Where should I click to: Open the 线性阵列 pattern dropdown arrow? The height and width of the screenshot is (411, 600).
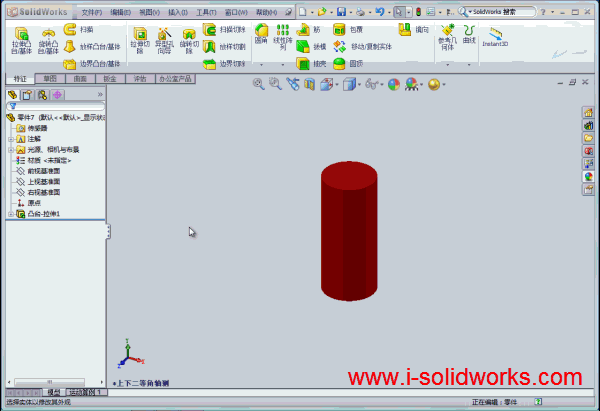click(283, 65)
